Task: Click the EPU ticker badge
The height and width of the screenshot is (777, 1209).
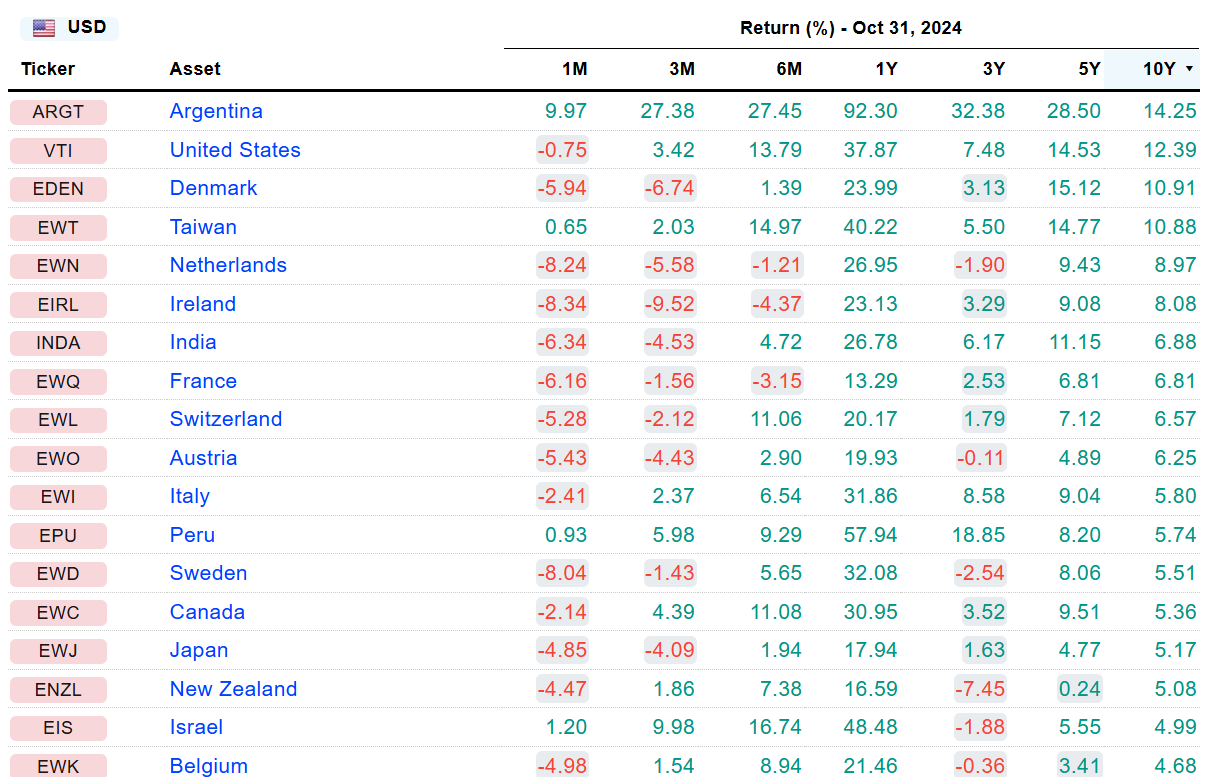Action: point(58,536)
